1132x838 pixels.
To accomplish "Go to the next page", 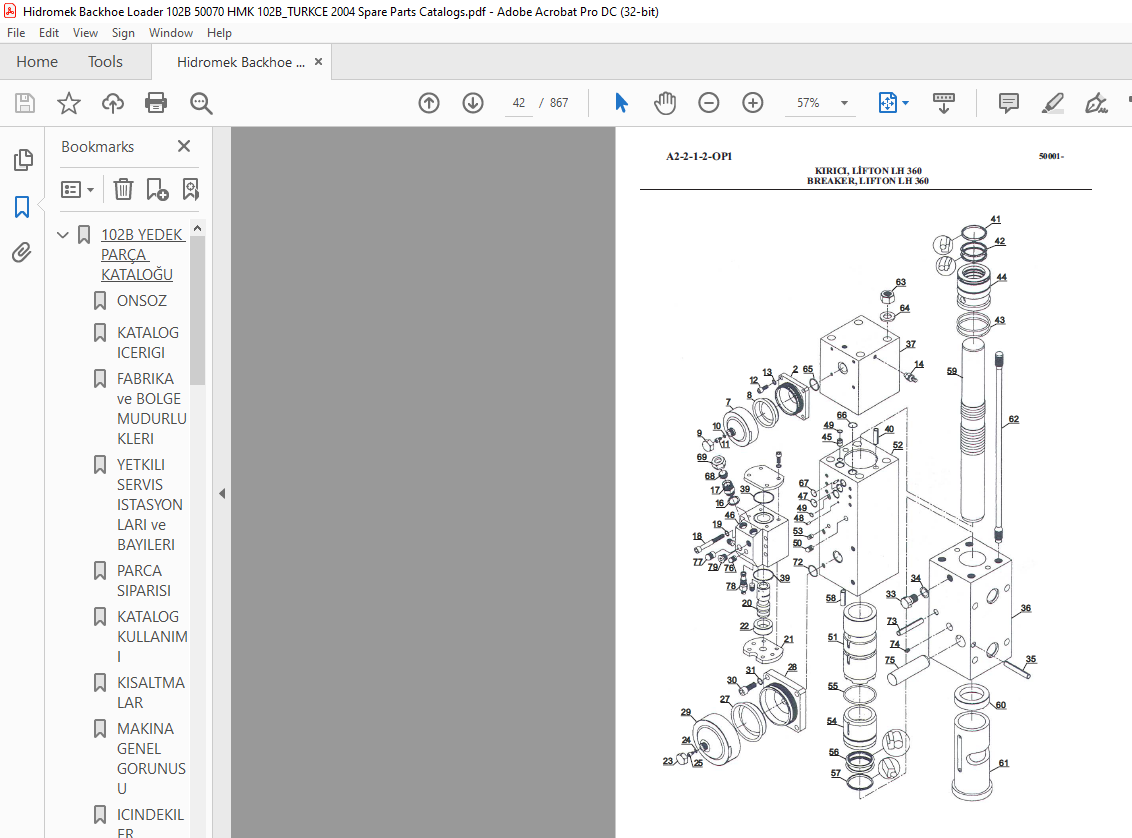I will pyautogui.click(x=473, y=103).
